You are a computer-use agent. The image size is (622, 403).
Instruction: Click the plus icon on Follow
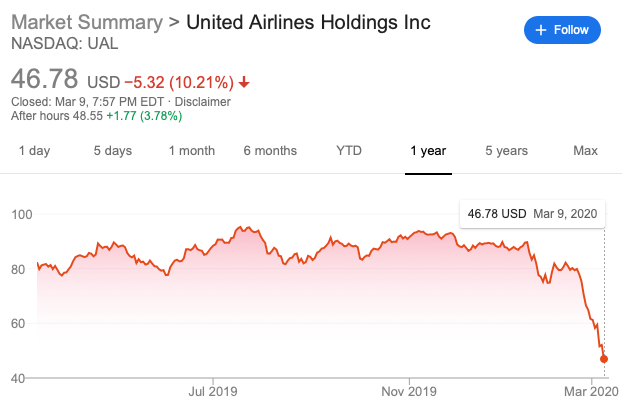click(x=542, y=30)
